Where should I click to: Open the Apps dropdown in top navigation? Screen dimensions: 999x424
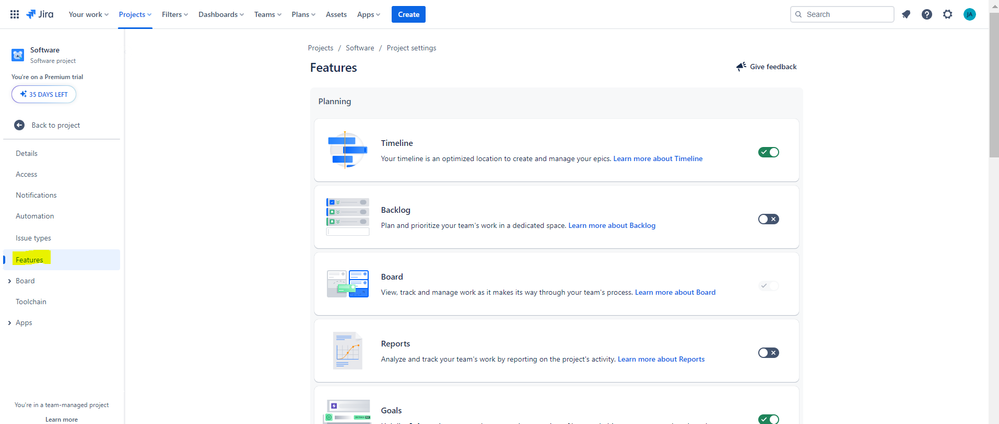[369, 14]
